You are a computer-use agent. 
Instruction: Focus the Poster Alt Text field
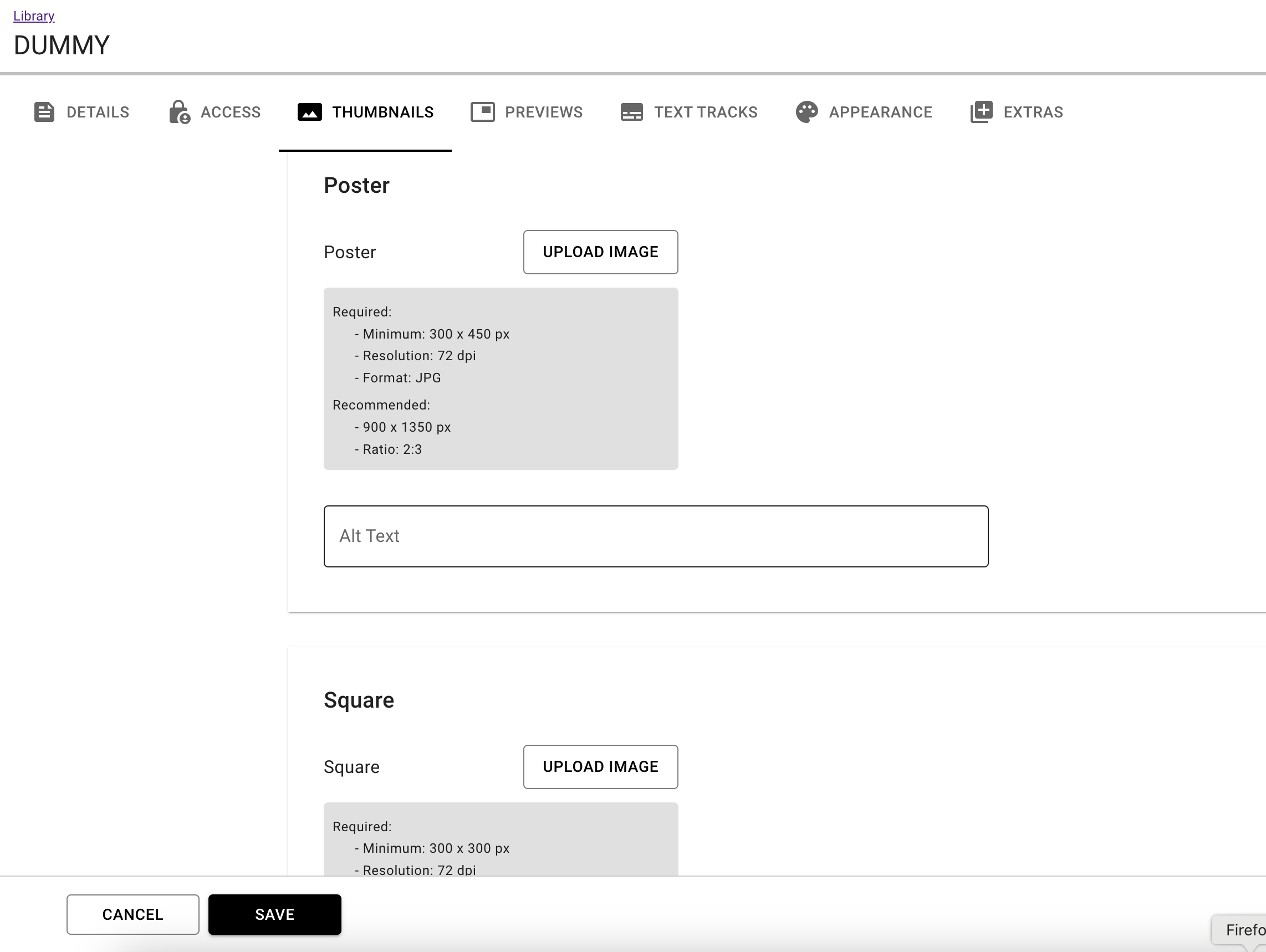coord(656,536)
